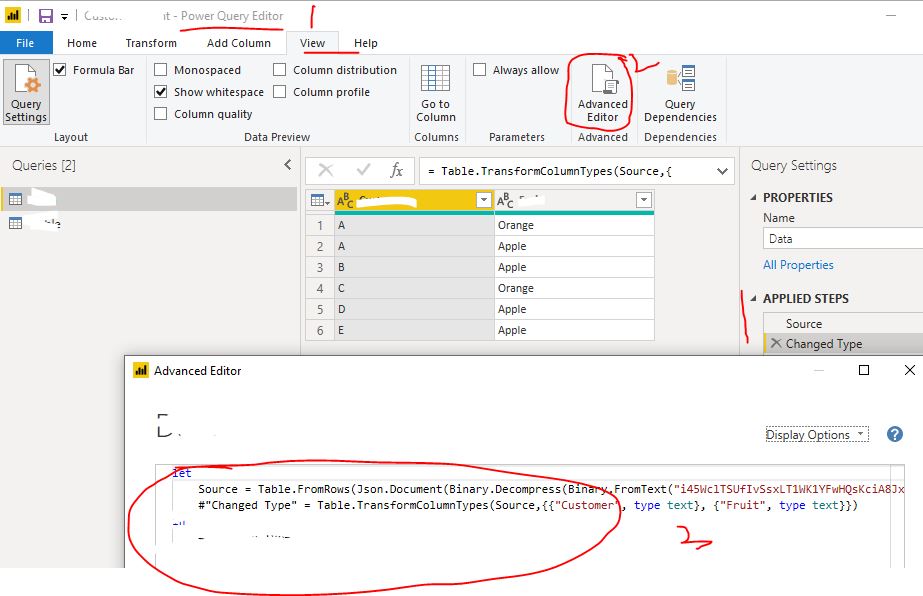The width and height of the screenshot is (923, 596).
Task: Enable Column quality checkbox
Action: point(160,114)
